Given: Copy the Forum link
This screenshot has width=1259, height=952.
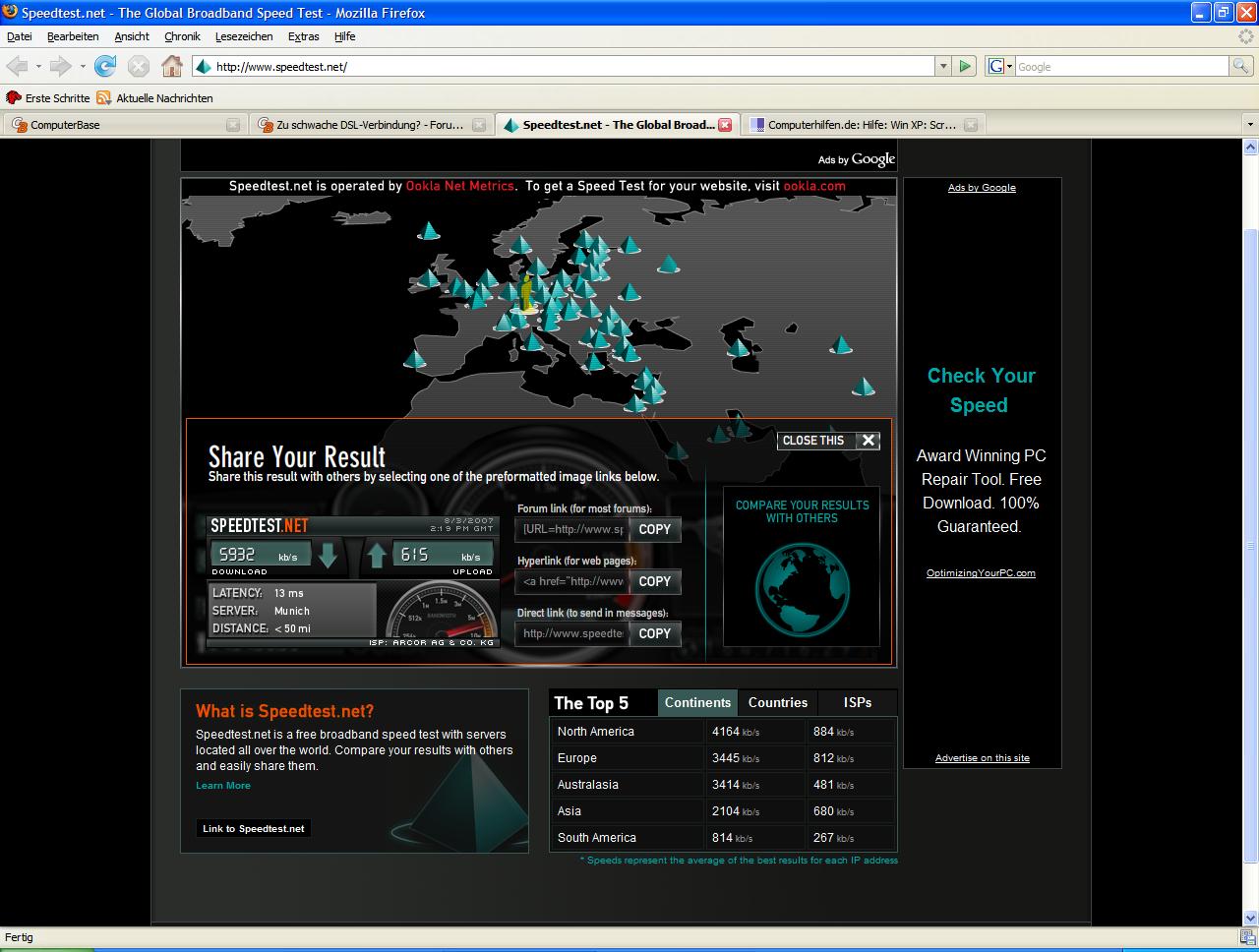Looking at the screenshot, I should tap(654, 529).
